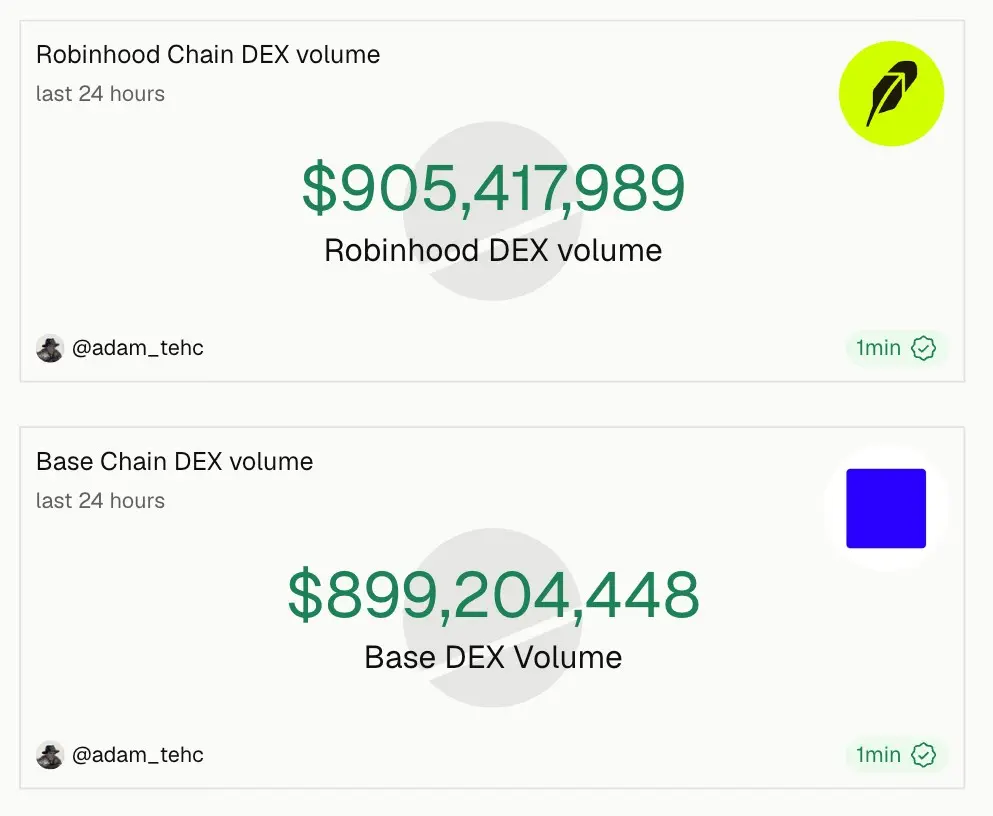
Task: Select the $899,204,448 counter value
Action: 493,595
